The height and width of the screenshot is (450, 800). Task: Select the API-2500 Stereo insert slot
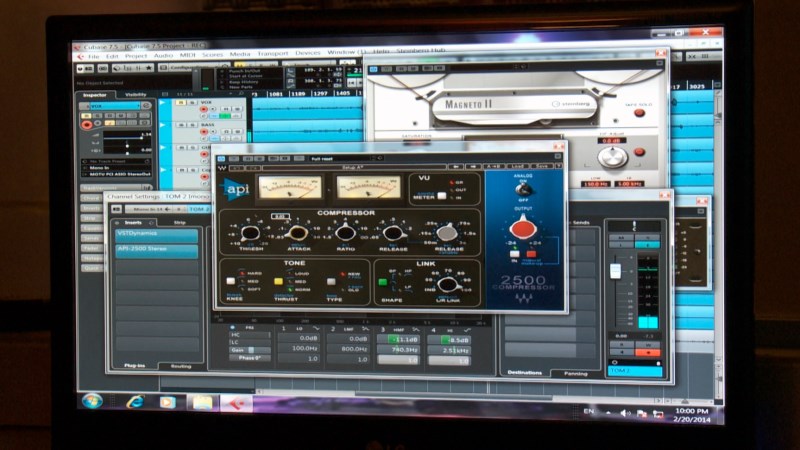[x=156, y=250]
